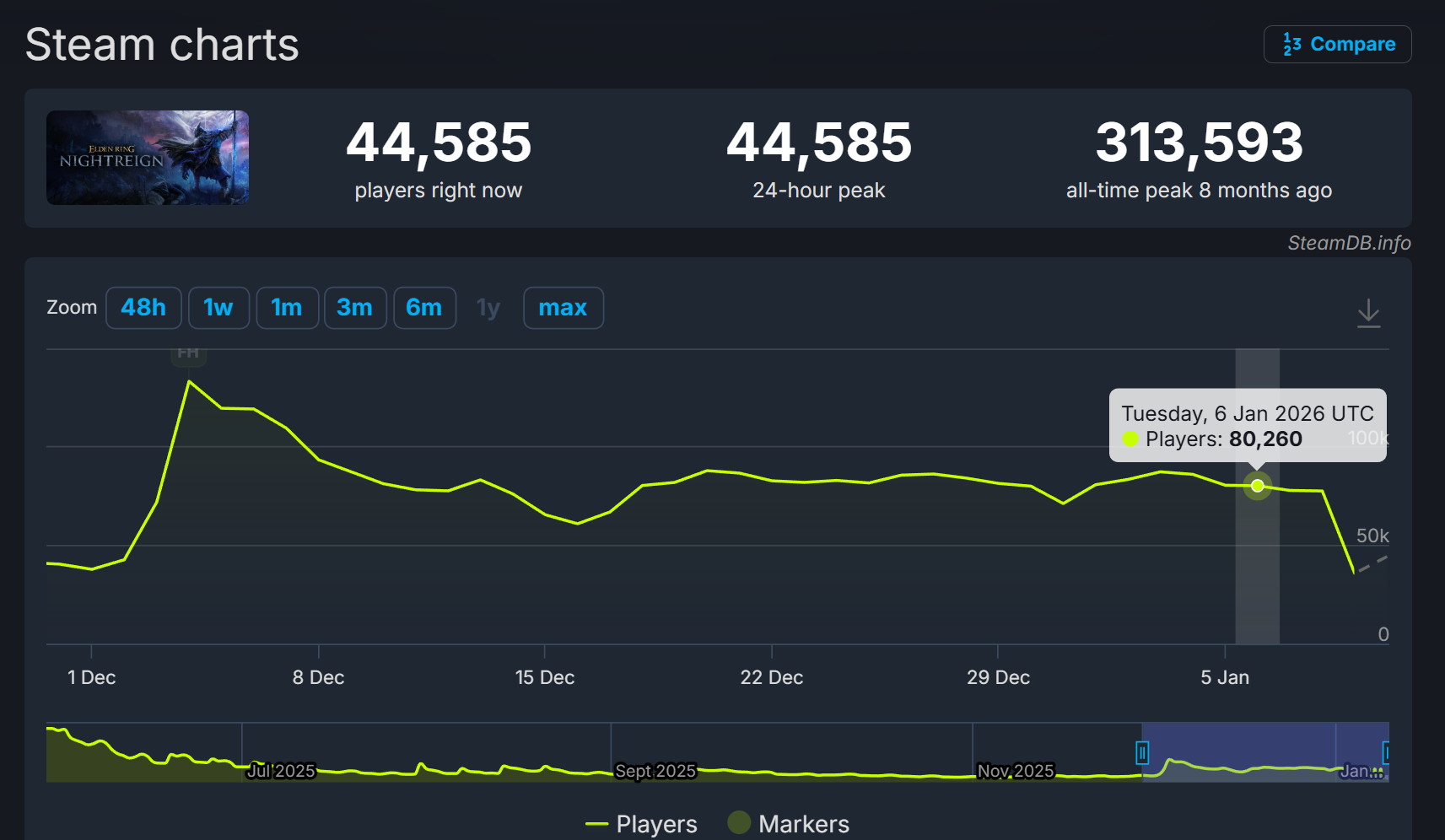1445x840 pixels.
Task: Click the 22 Dec axis label
Action: pyautogui.click(x=772, y=677)
